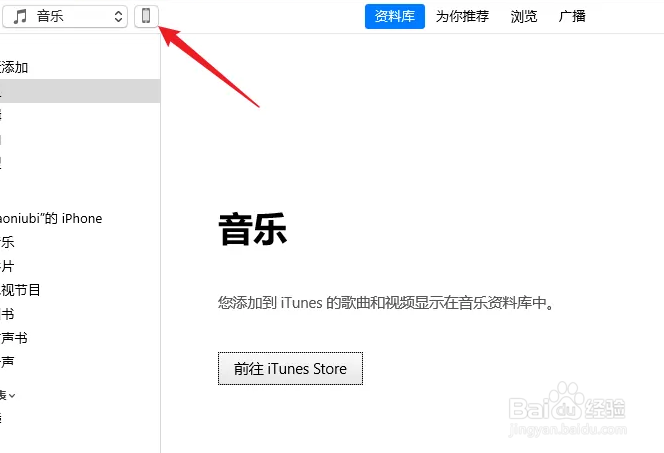Click the 前往 iTunes Store button
The height and width of the screenshot is (453, 664).
[290, 368]
